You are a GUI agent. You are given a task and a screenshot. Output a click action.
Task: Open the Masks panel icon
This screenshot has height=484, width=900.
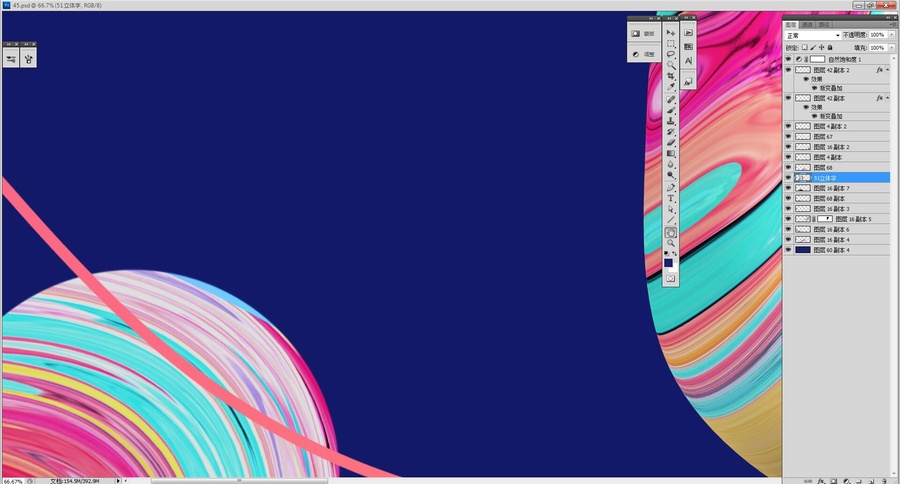pos(635,34)
